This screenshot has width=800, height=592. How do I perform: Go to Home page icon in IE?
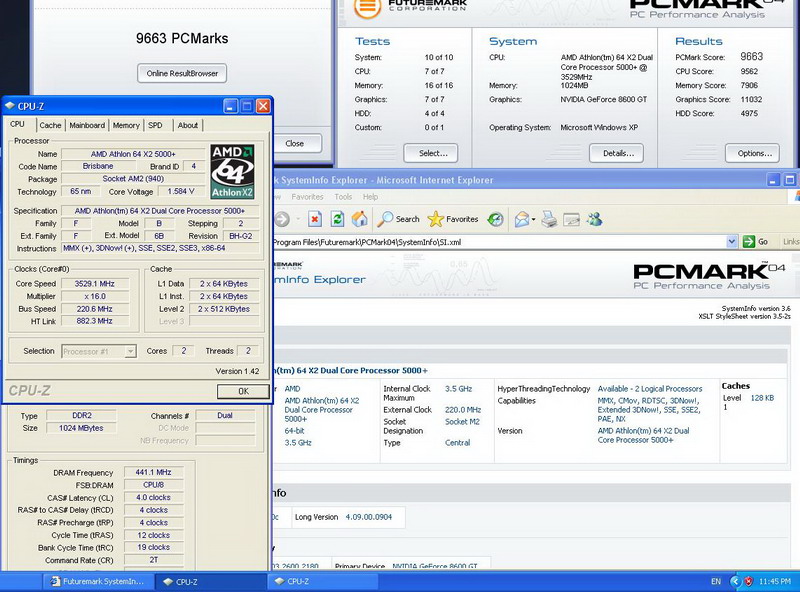click(360, 219)
